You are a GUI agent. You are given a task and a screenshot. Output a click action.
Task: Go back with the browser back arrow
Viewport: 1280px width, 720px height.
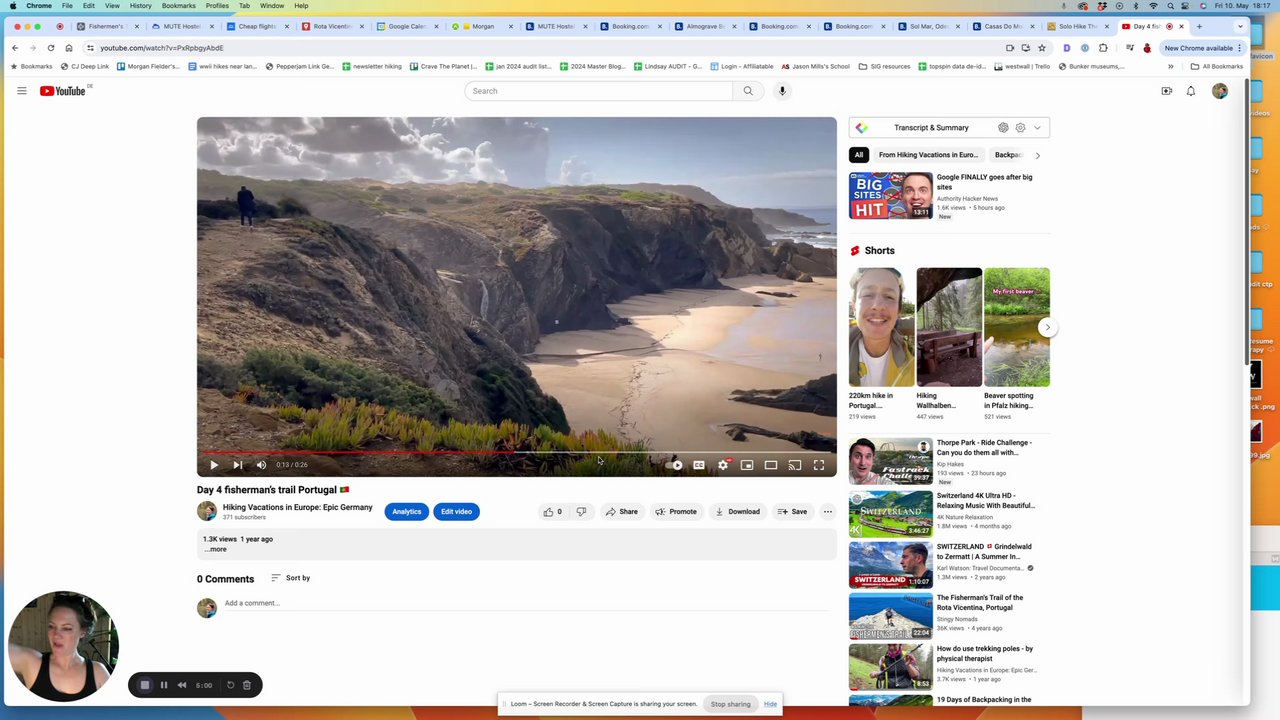[x=15, y=48]
